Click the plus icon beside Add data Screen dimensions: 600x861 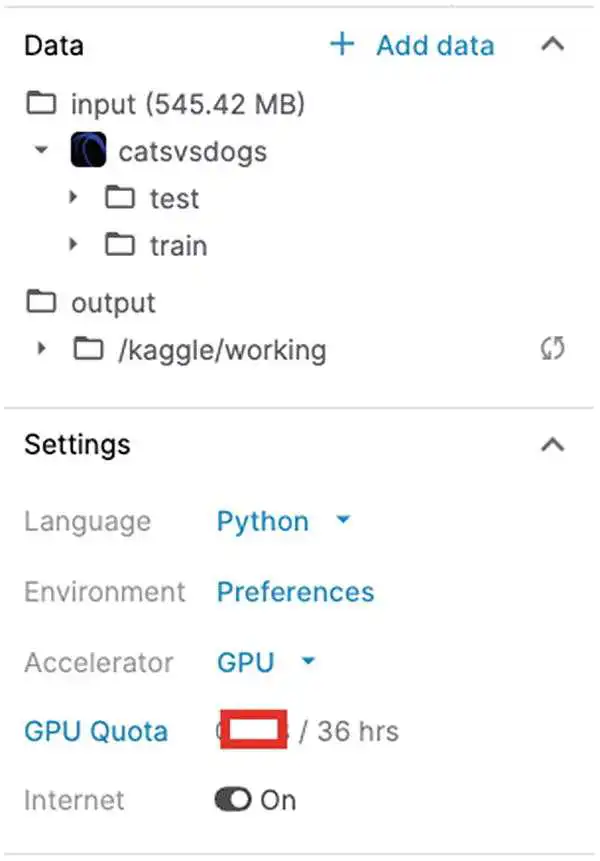tap(342, 44)
